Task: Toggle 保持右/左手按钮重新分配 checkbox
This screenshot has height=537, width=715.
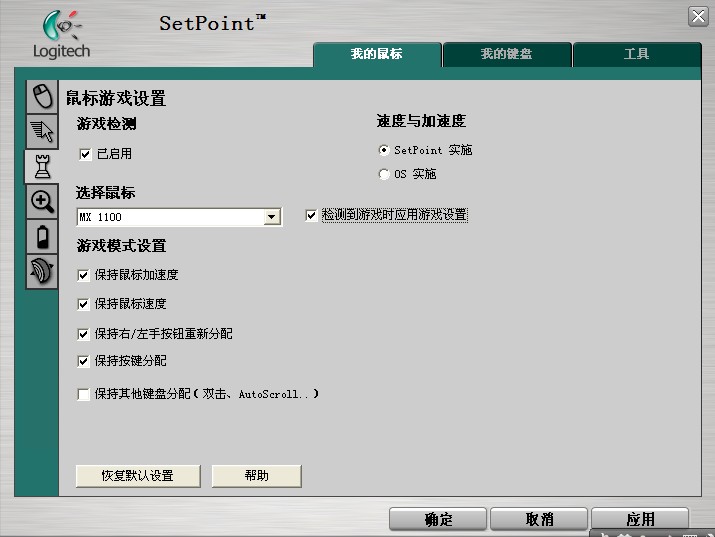Action: click(x=83, y=334)
